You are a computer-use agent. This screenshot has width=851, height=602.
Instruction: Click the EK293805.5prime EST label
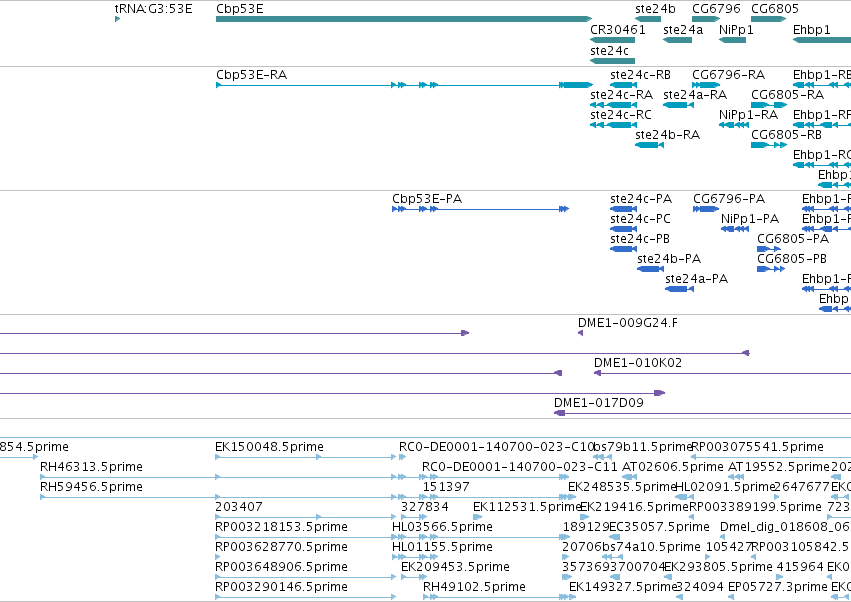click(718, 567)
